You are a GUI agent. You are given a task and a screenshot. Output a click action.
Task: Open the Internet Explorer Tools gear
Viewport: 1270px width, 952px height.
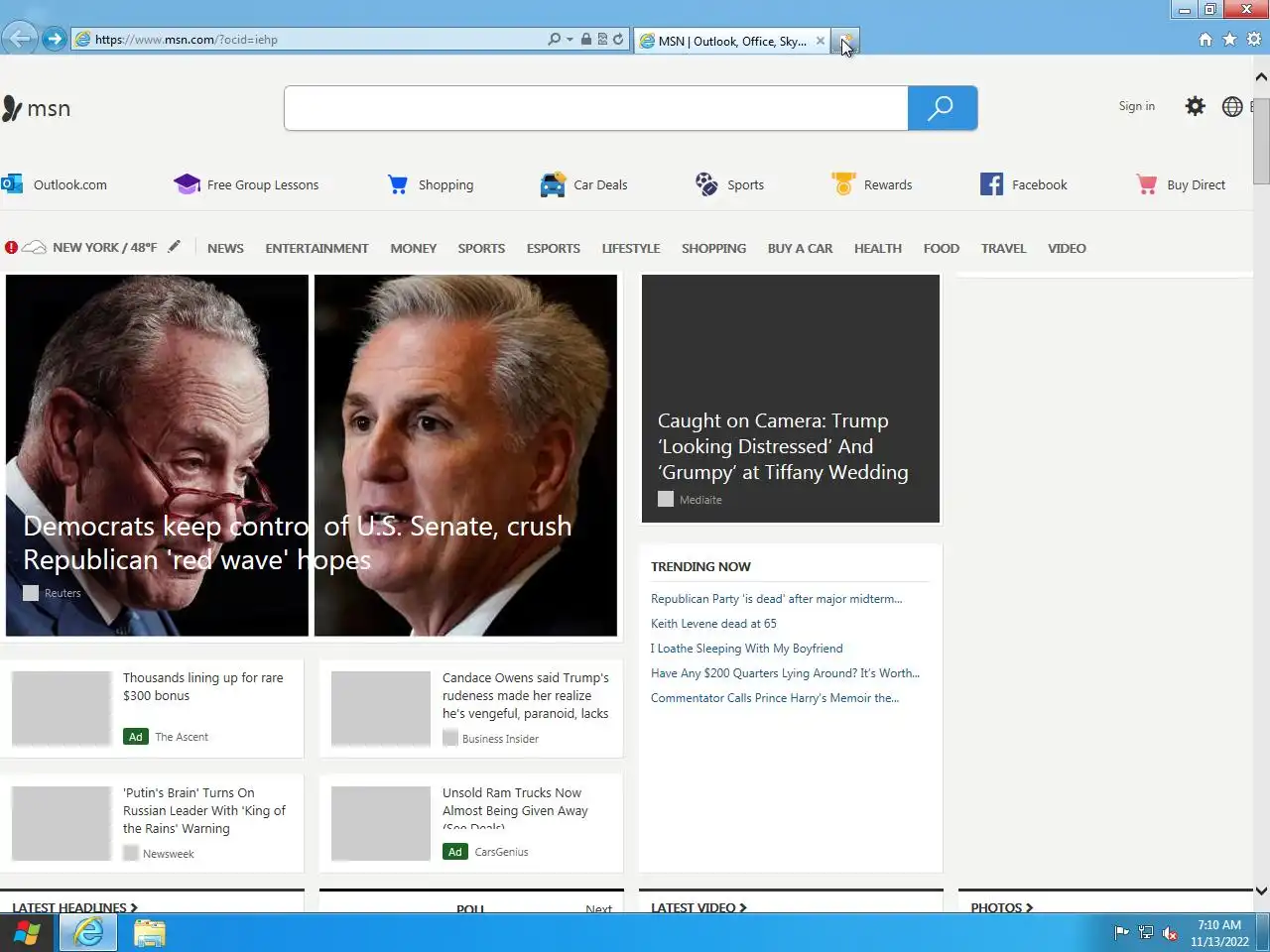point(1254,40)
